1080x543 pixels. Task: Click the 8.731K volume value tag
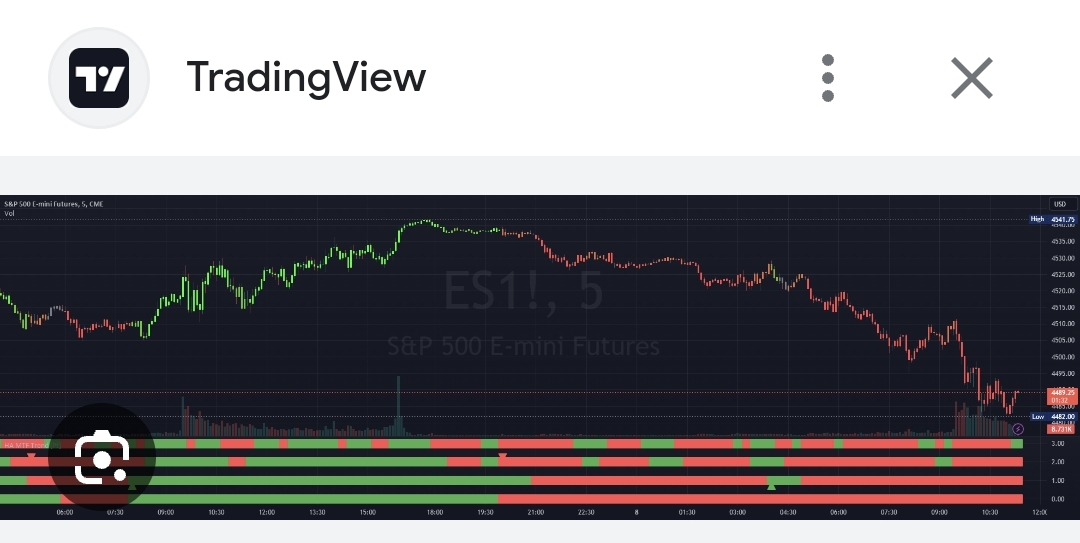coord(1060,429)
